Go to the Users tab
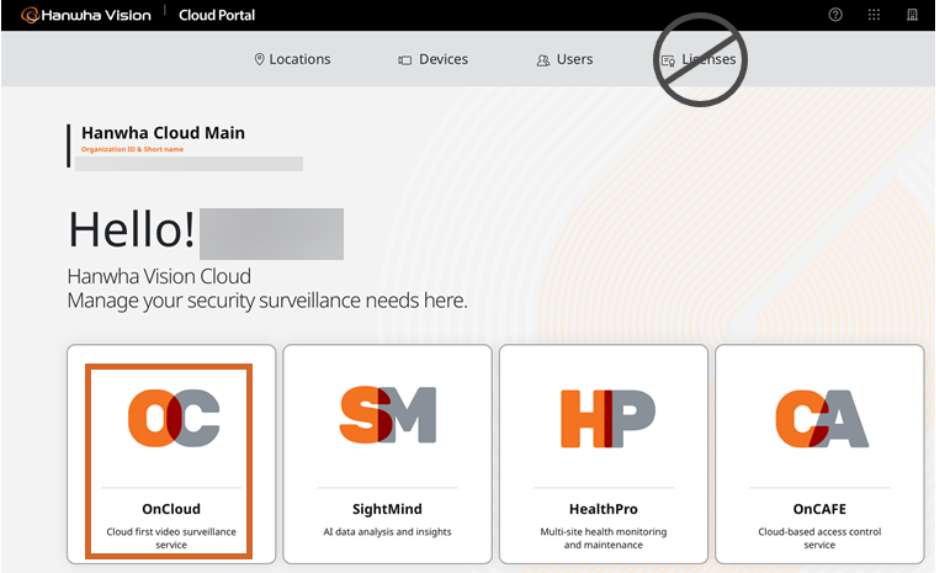Screen dimensions: 936x573 click(x=565, y=59)
